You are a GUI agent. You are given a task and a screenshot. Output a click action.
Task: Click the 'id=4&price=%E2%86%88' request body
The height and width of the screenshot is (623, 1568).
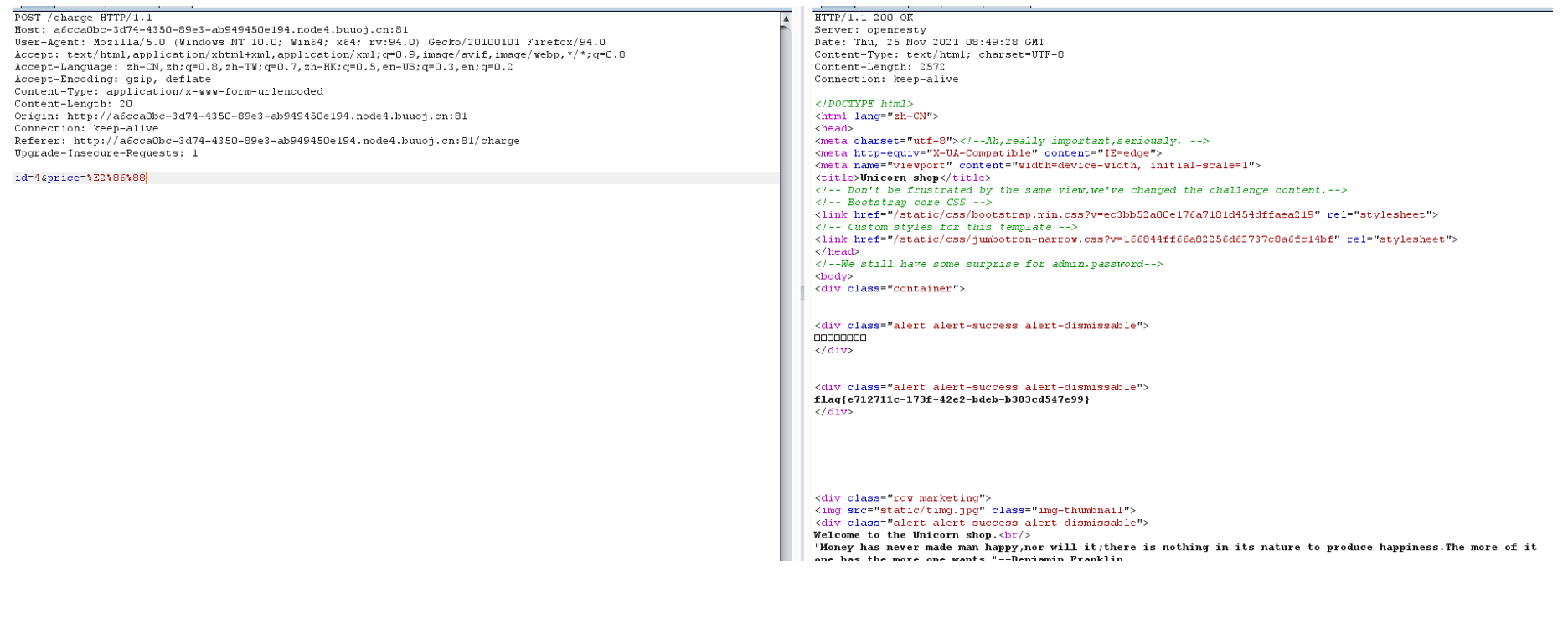coord(80,178)
